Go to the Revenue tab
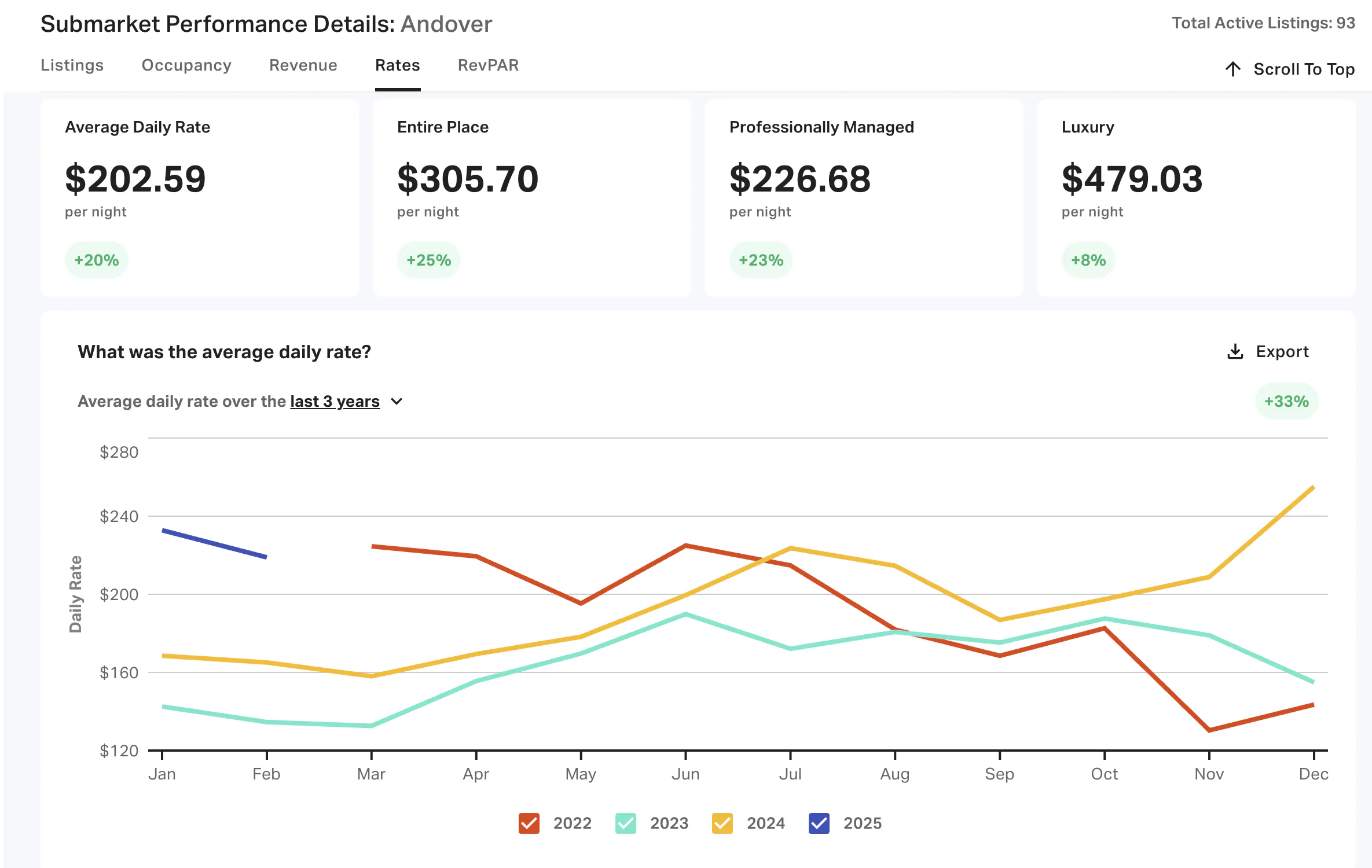The image size is (1372, 868). pos(303,65)
